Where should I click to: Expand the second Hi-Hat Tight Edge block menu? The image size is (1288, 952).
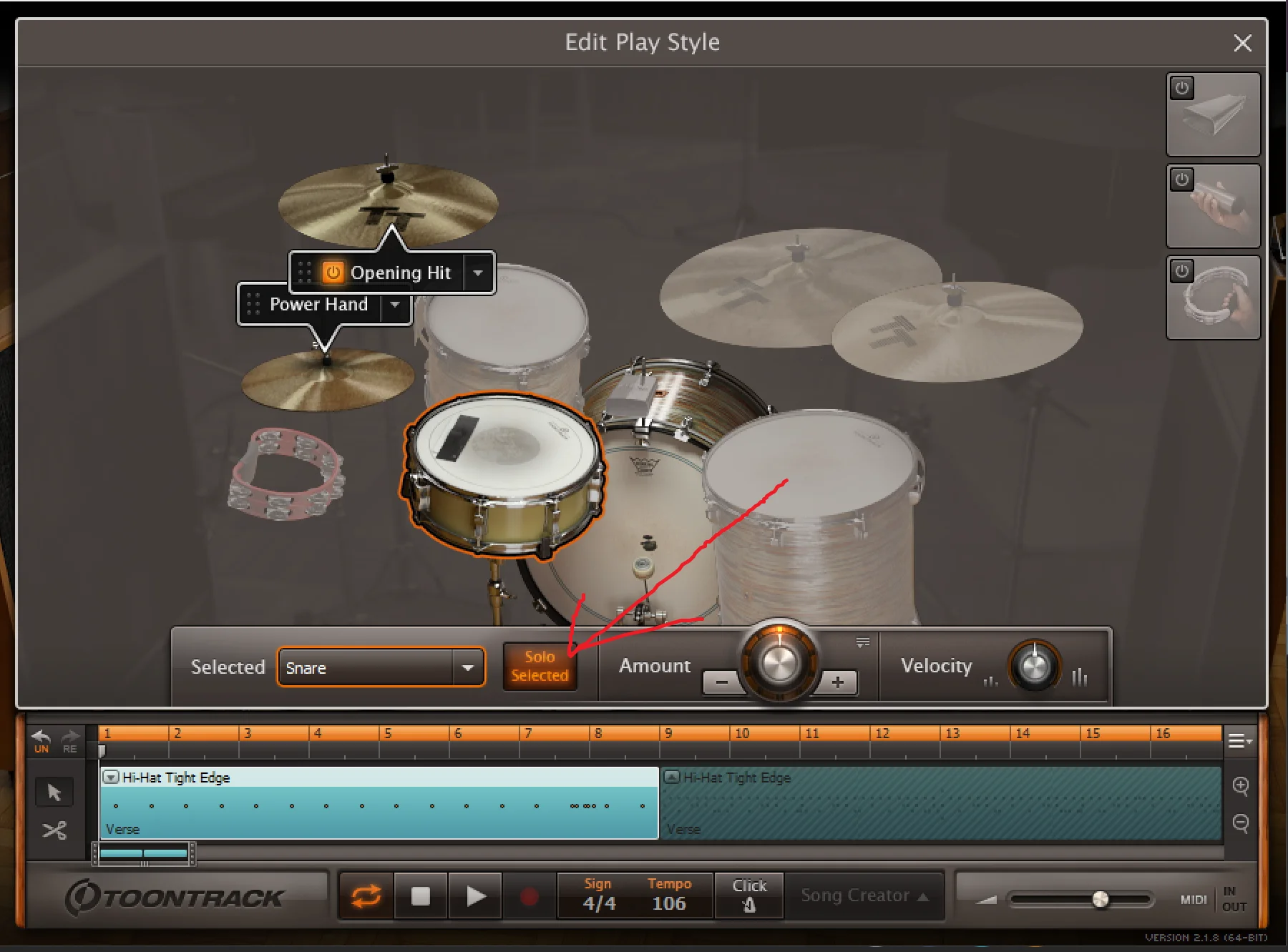(671, 777)
